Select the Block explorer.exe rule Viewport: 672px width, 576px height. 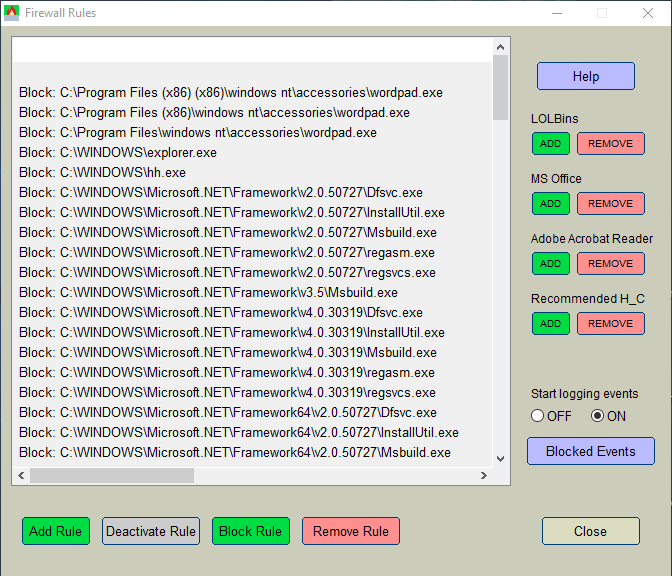click(118, 153)
